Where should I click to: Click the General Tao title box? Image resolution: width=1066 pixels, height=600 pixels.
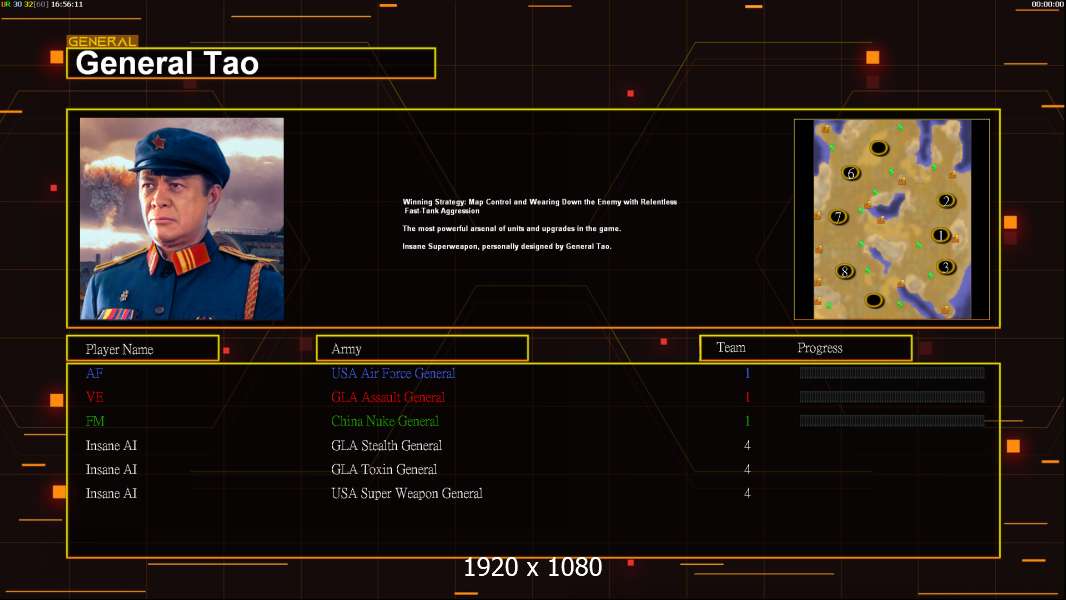pos(251,63)
